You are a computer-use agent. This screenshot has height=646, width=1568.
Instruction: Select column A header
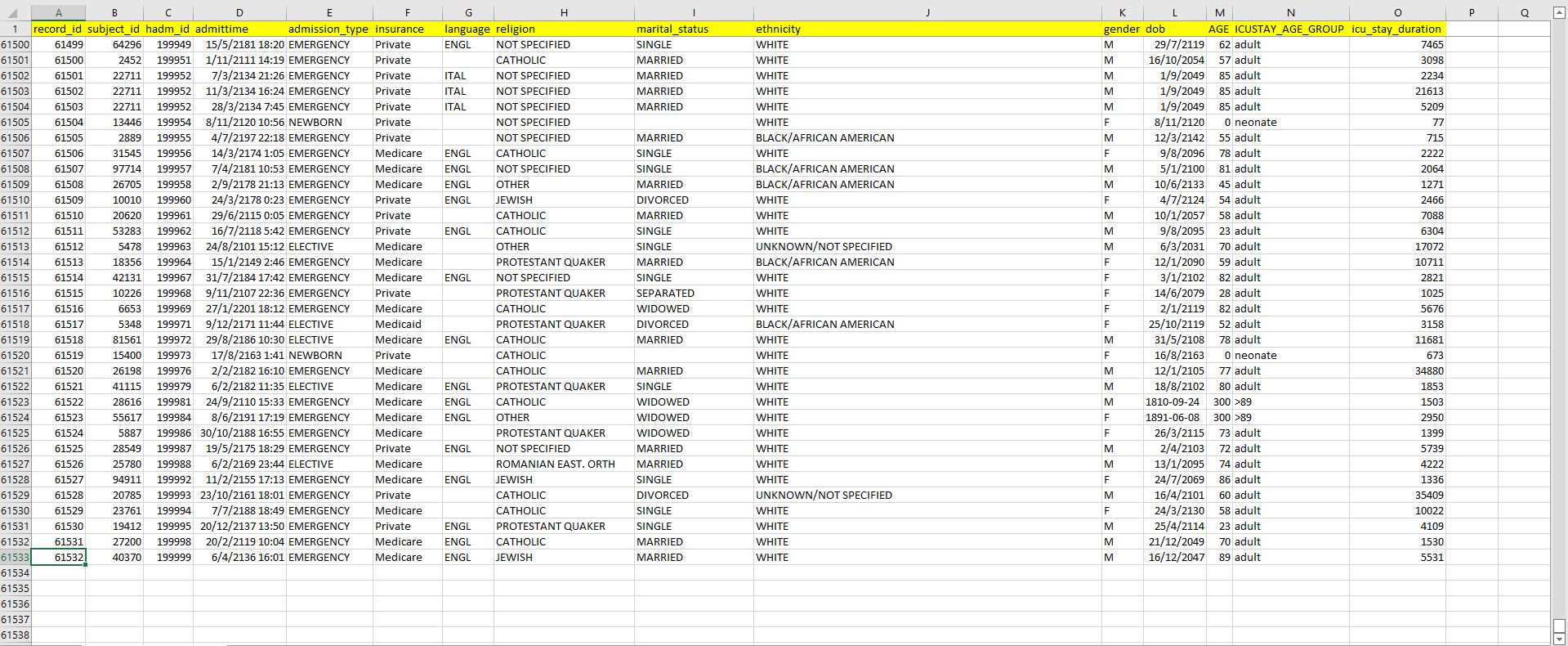point(58,12)
